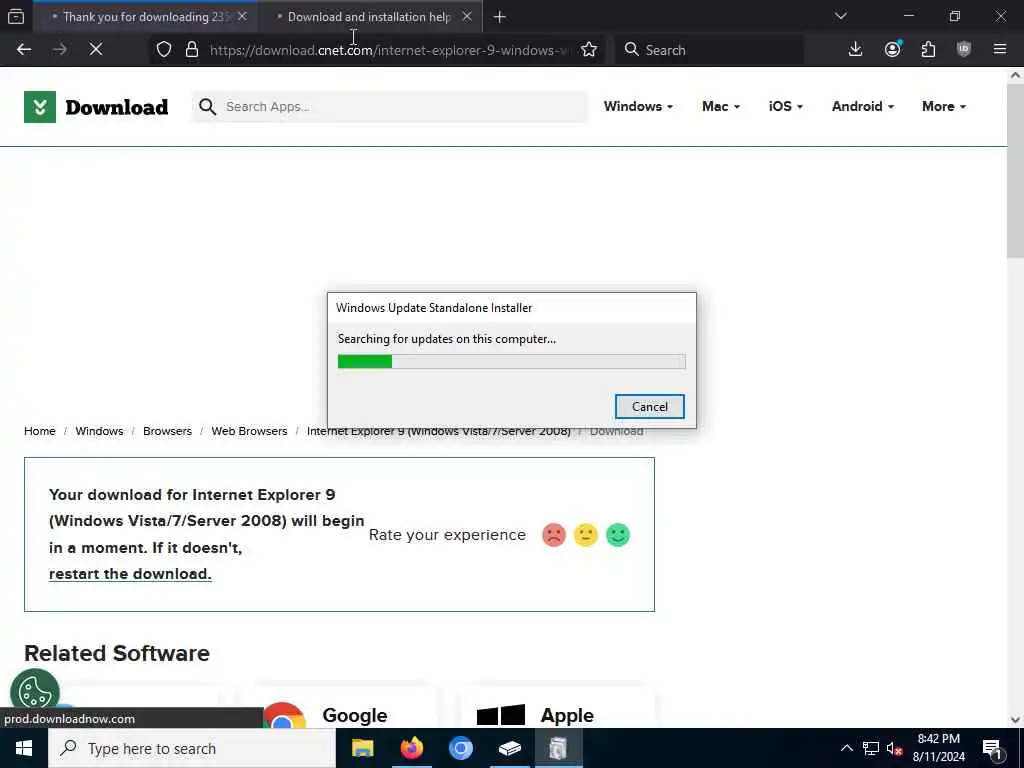The height and width of the screenshot is (768, 1024).
Task: Open the notification center icon
Action: click(x=992, y=748)
